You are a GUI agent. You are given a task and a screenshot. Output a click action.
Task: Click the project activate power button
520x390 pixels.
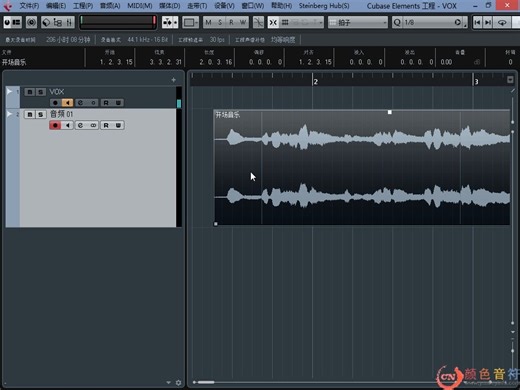point(7,22)
